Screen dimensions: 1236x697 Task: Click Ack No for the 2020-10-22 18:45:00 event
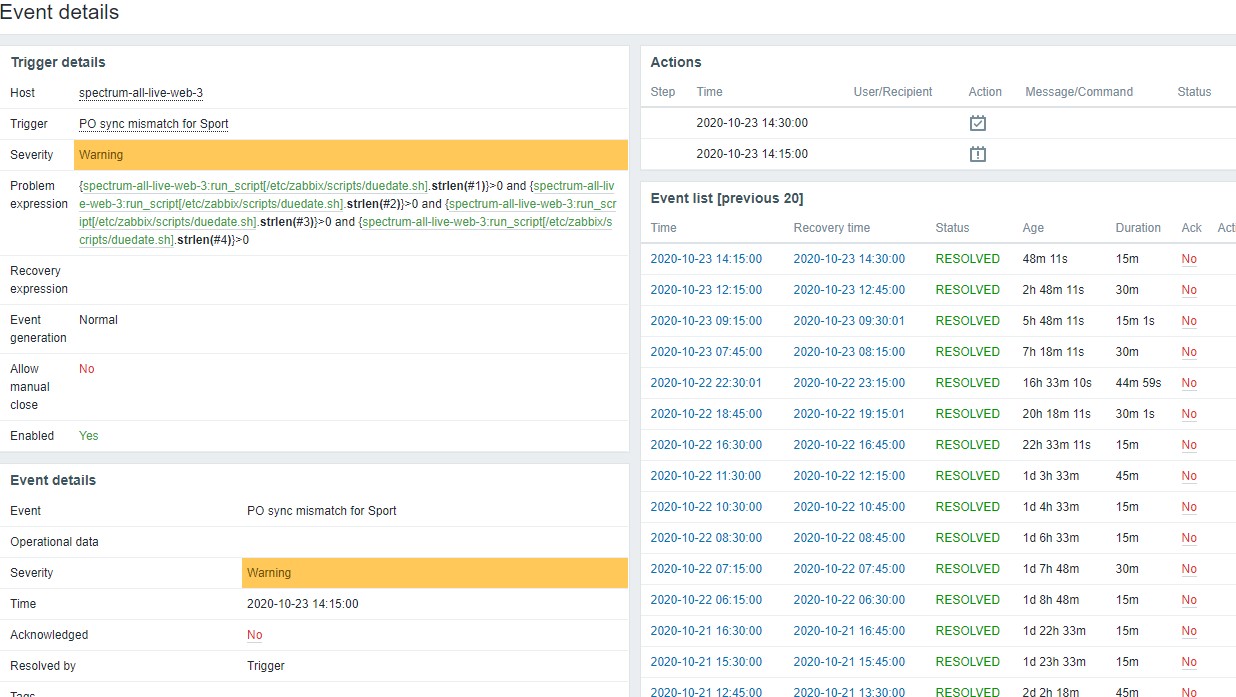click(x=1188, y=414)
